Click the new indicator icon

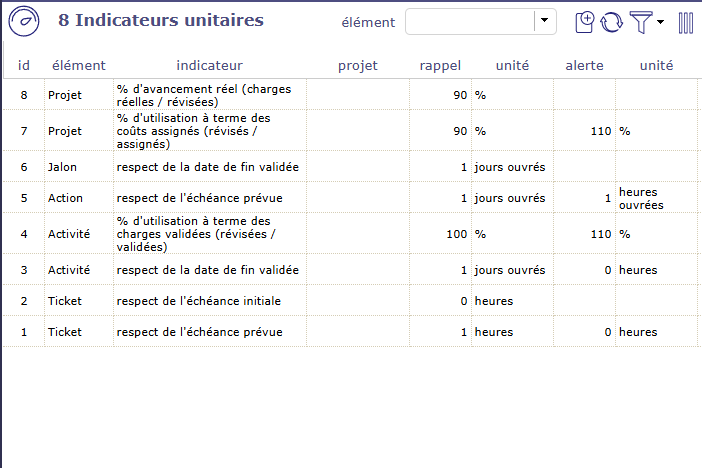pyautogui.click(x=586, y=22)
